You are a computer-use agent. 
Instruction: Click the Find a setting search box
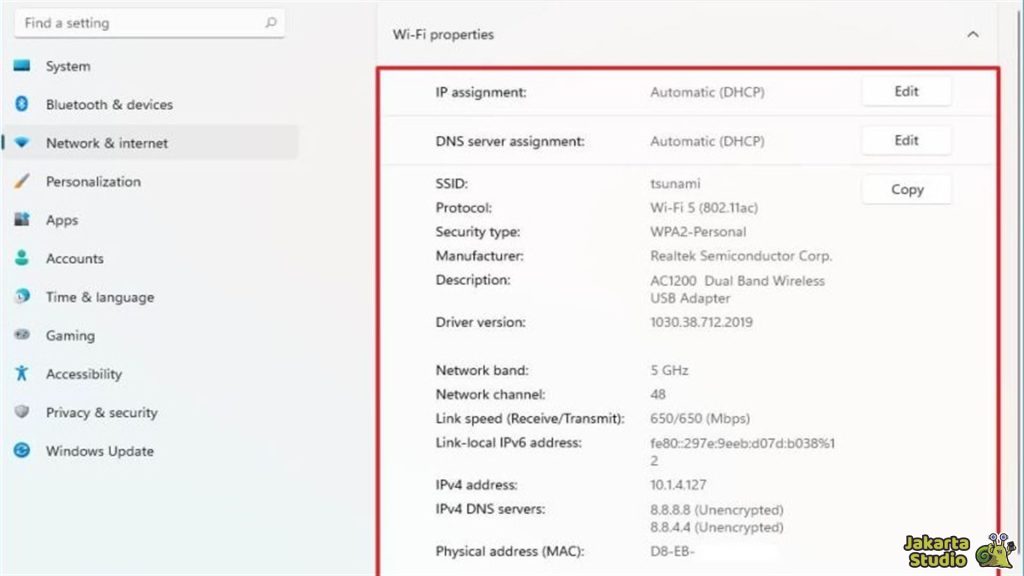pos(140,22)
